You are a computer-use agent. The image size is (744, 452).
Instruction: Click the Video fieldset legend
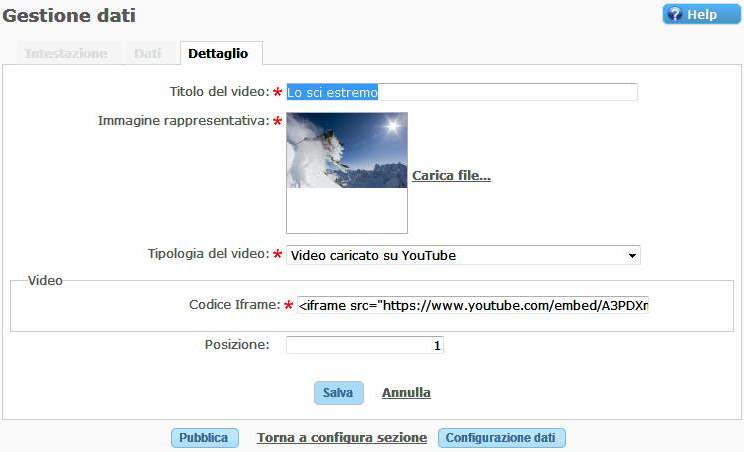coord(45,281)
